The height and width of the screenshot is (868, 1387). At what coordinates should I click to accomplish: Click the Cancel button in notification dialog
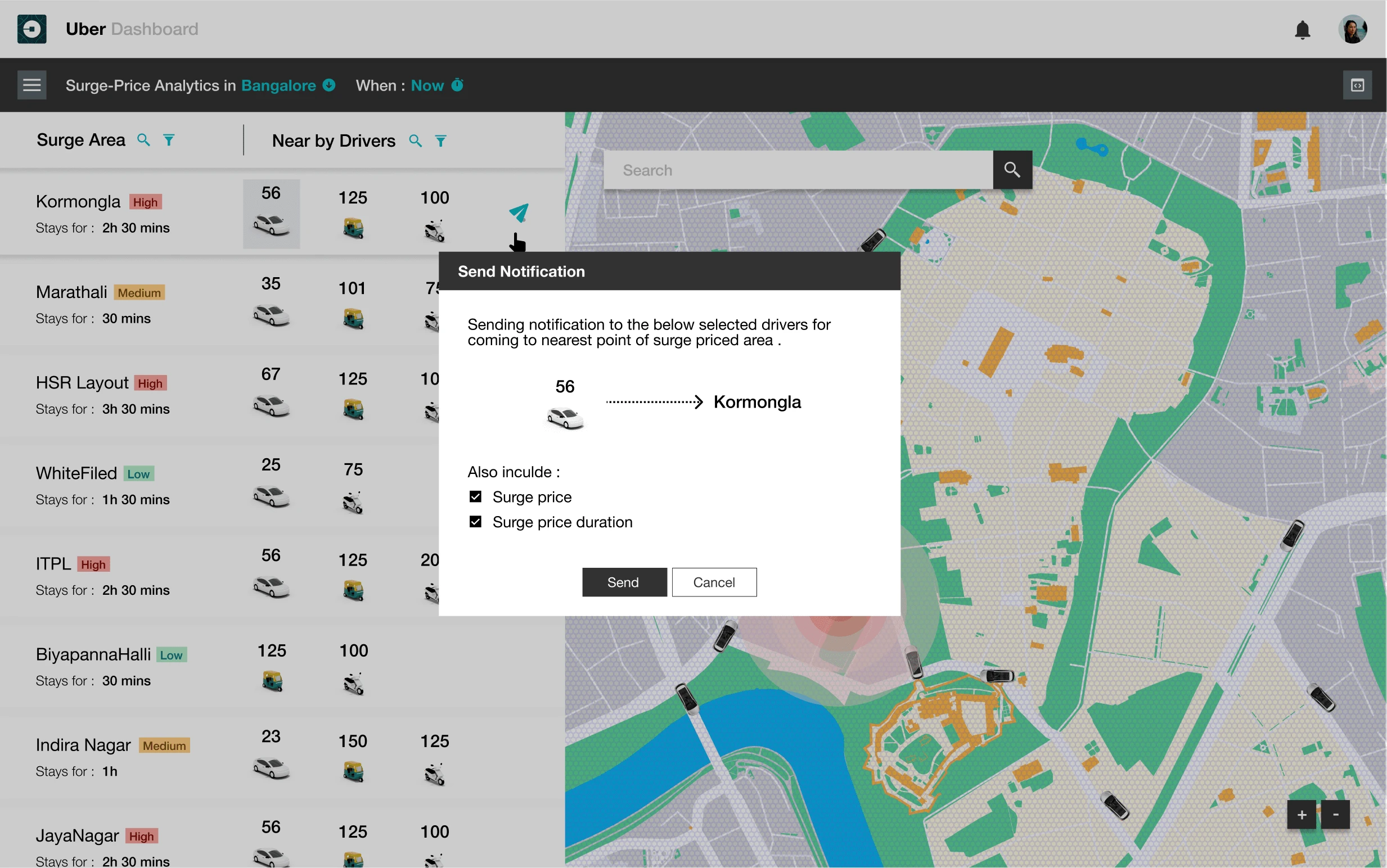tap(714, 582)
